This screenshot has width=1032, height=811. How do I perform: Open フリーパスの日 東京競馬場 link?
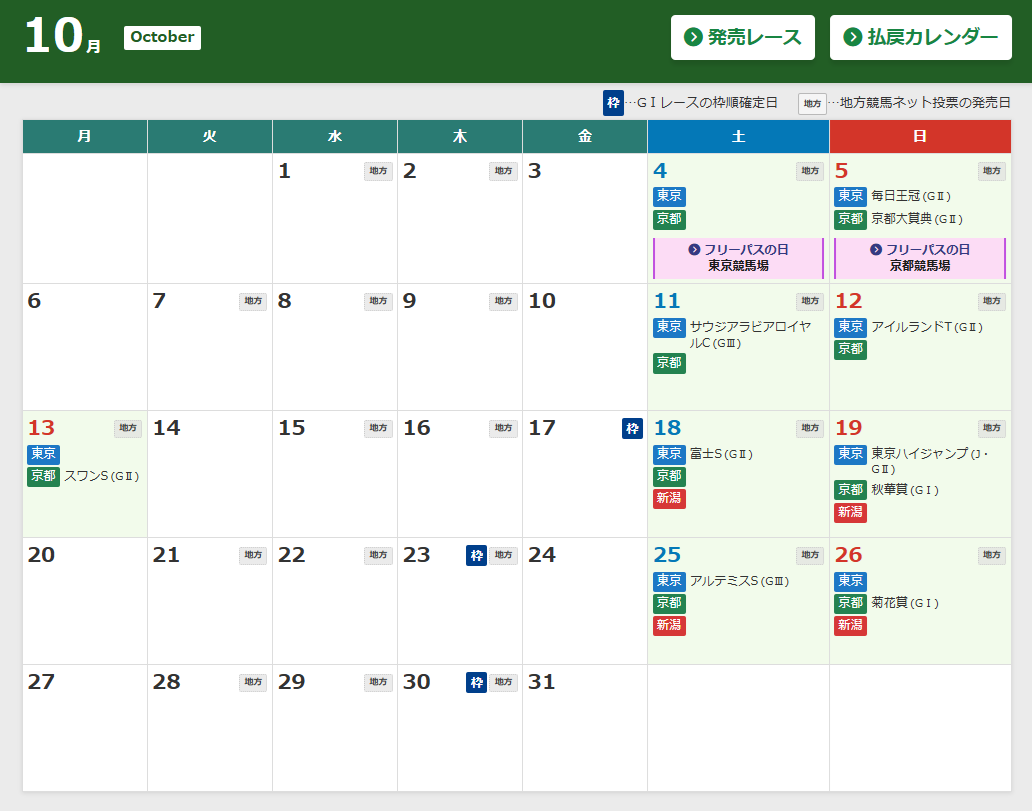[x=738, y=258]
